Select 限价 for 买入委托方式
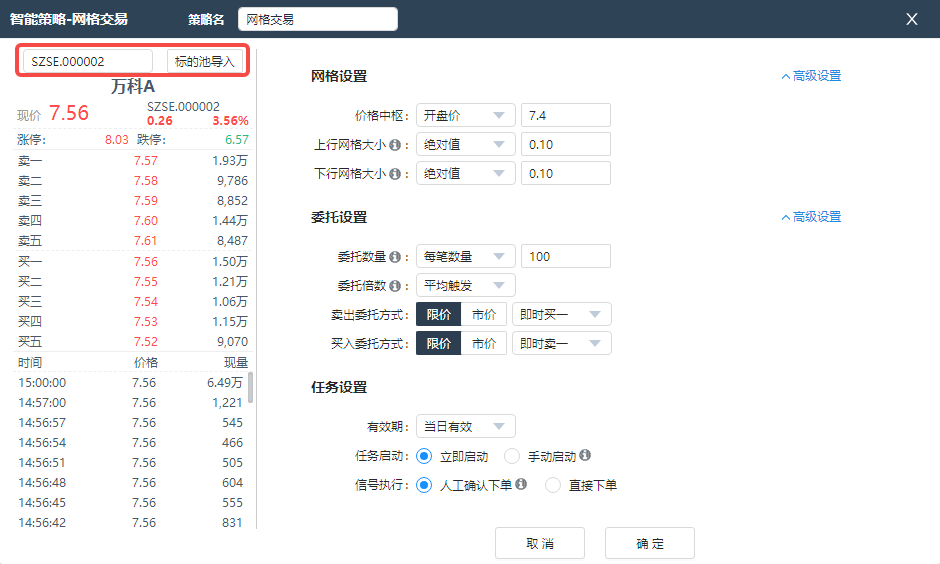Image resolution: width=940 pixels, height=564 pixels. click(x=438, y=344)
